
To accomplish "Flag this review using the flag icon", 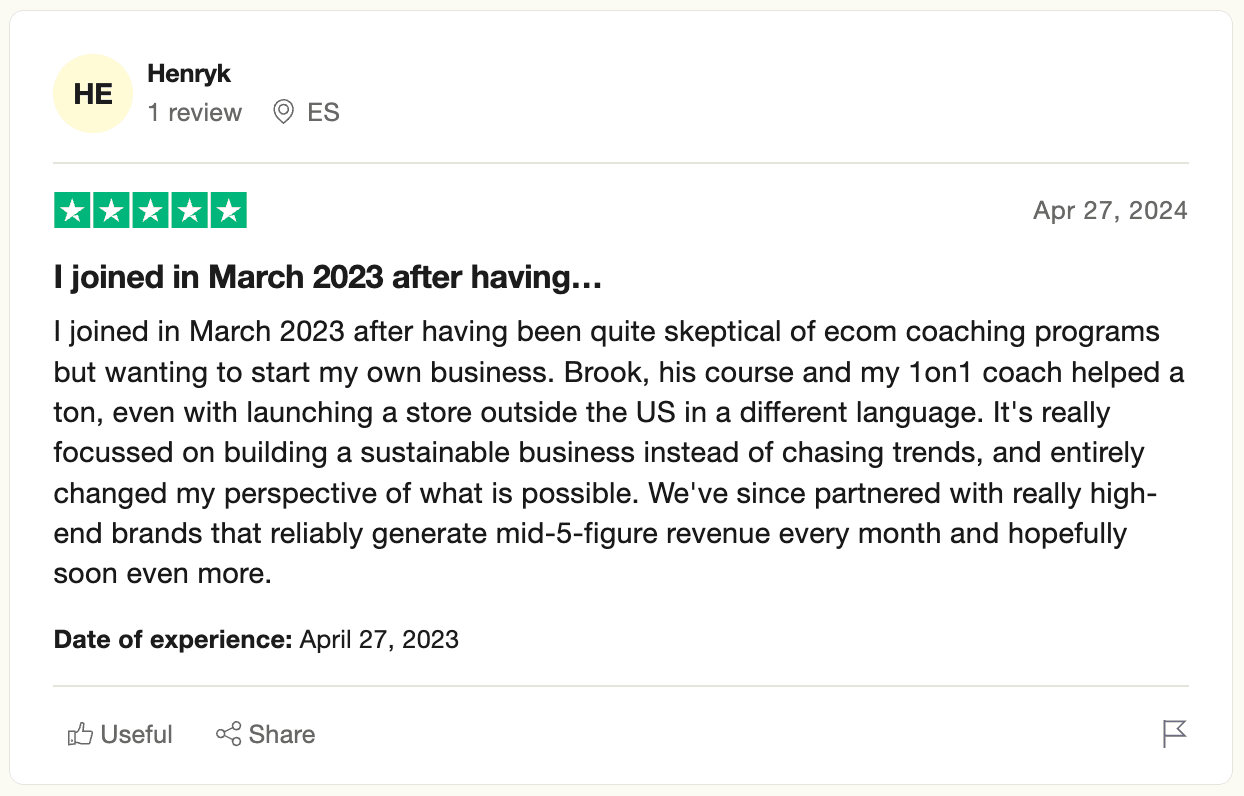I will 1174,734.
